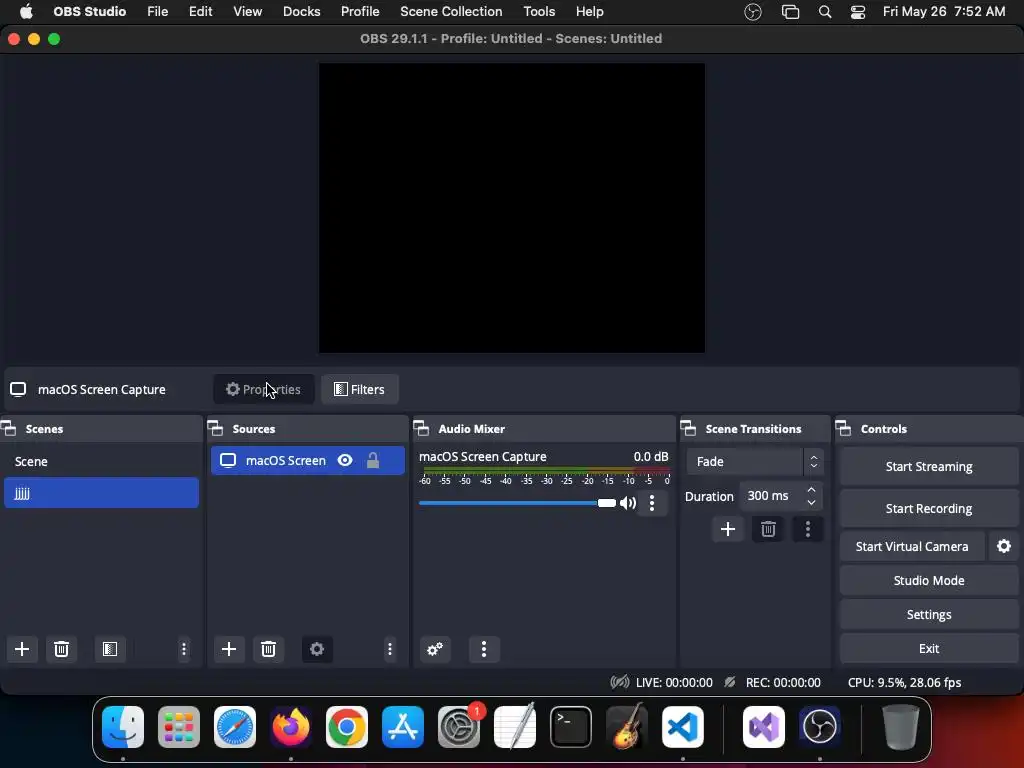Increase transition duration with up arrow
Image resolution: width=1024 pixels, height=768 pixels.
click(811, 489)
